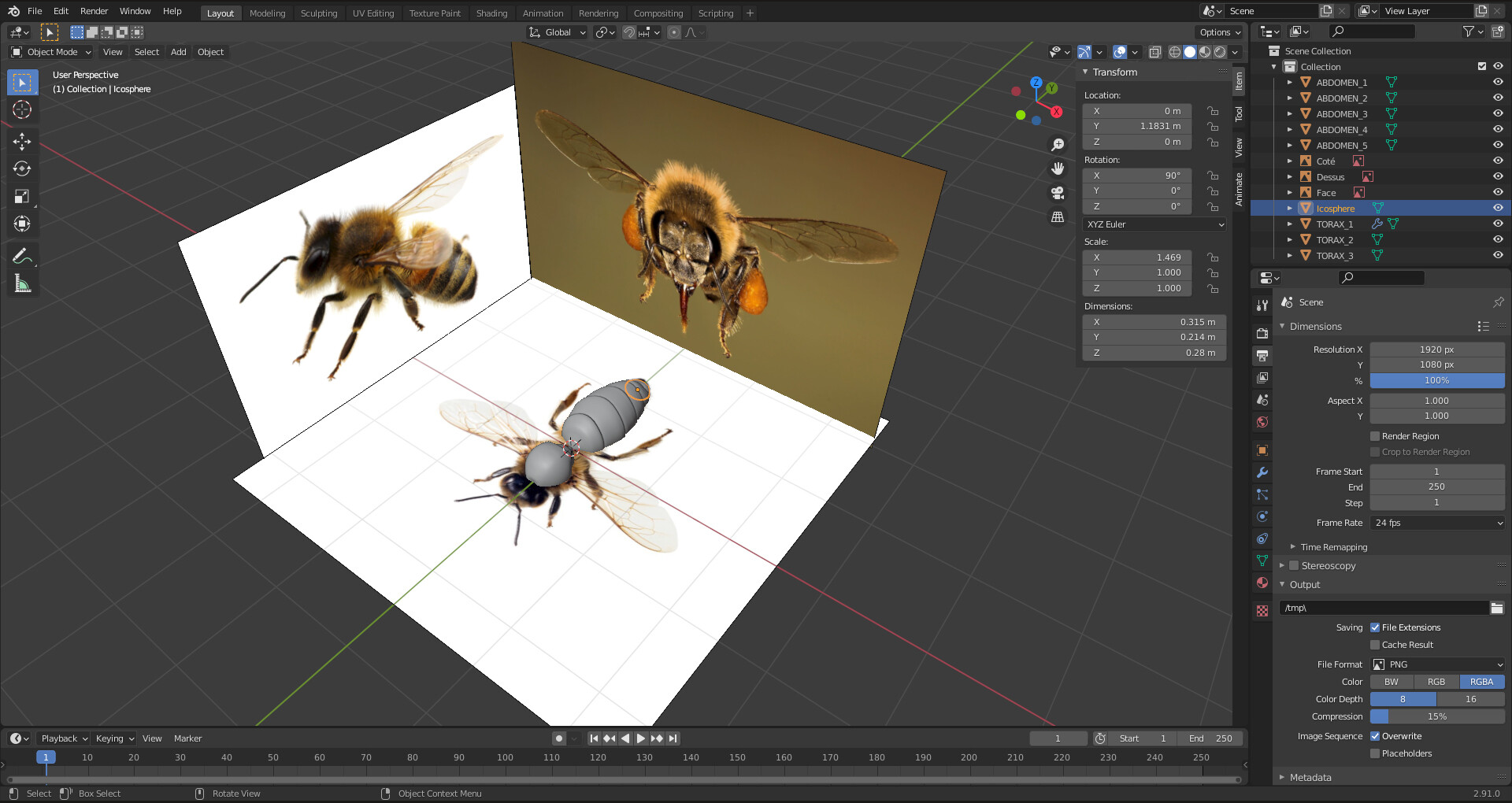This screenshot has height=803, width=1512.
Task: Uncheck the Overwrite option under Image Sequence
Action: [x=1375, y=735]
